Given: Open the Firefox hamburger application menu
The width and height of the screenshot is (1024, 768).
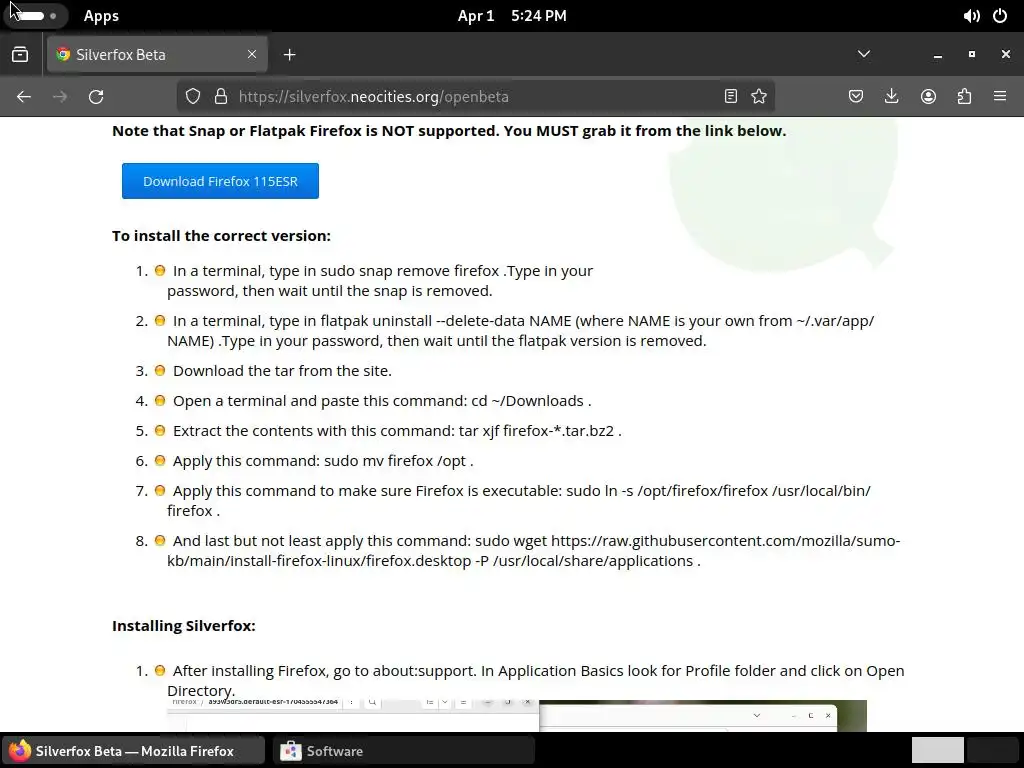Looking at the screenshot, I should [x=1000, y=97].
